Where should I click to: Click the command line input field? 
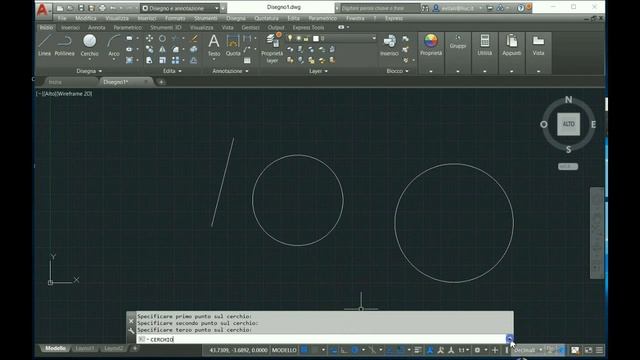[321, 339]
